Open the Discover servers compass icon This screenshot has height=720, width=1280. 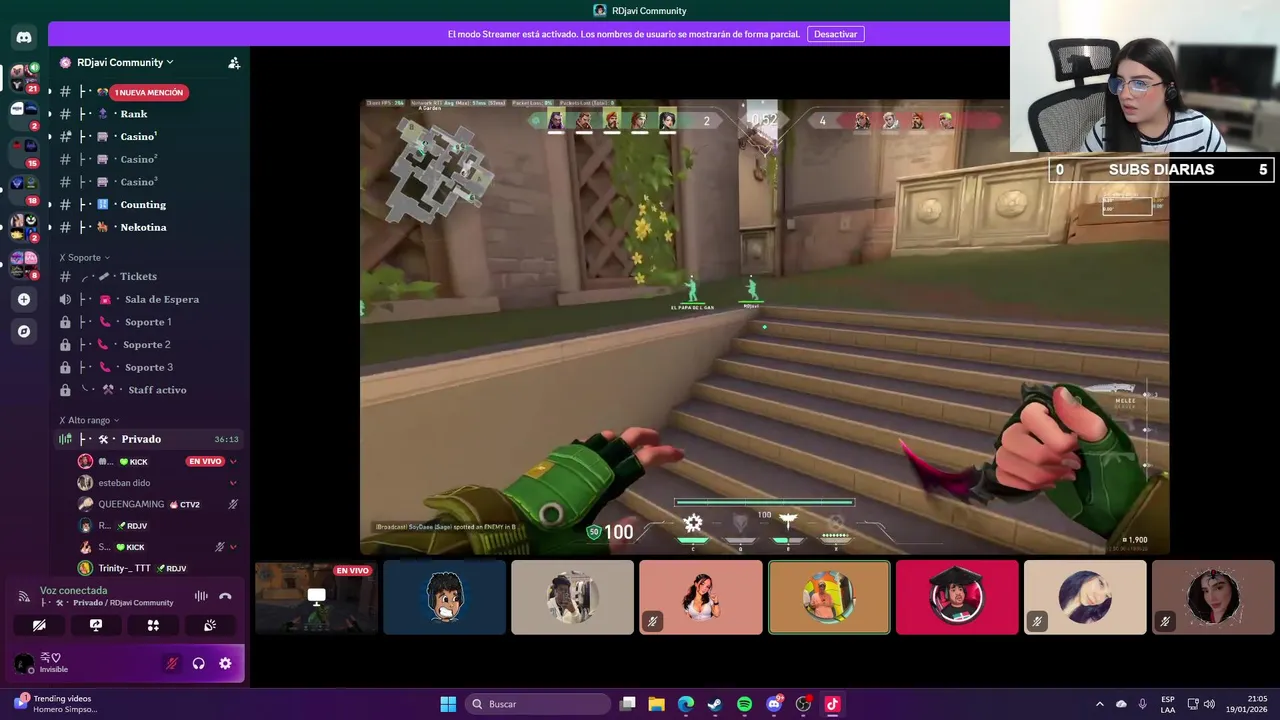[x=24, y=331]
